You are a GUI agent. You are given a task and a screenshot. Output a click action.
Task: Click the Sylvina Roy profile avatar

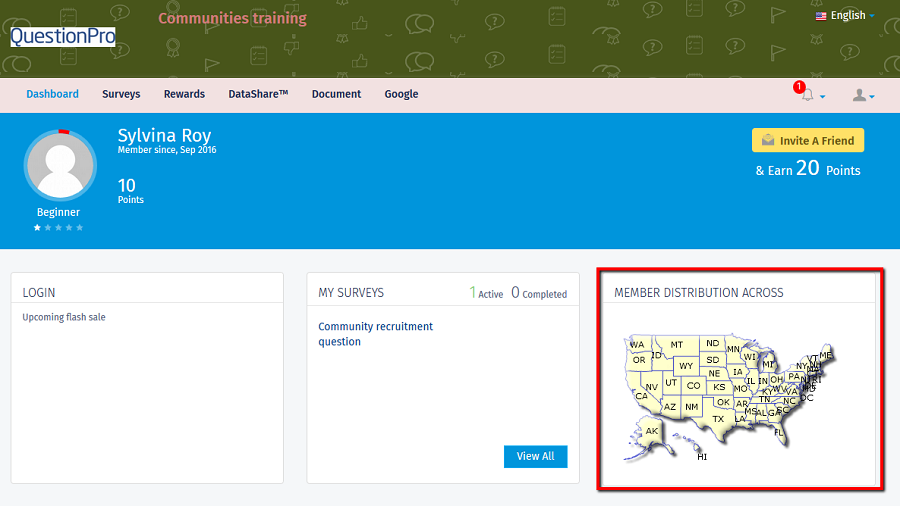[60, 165]
